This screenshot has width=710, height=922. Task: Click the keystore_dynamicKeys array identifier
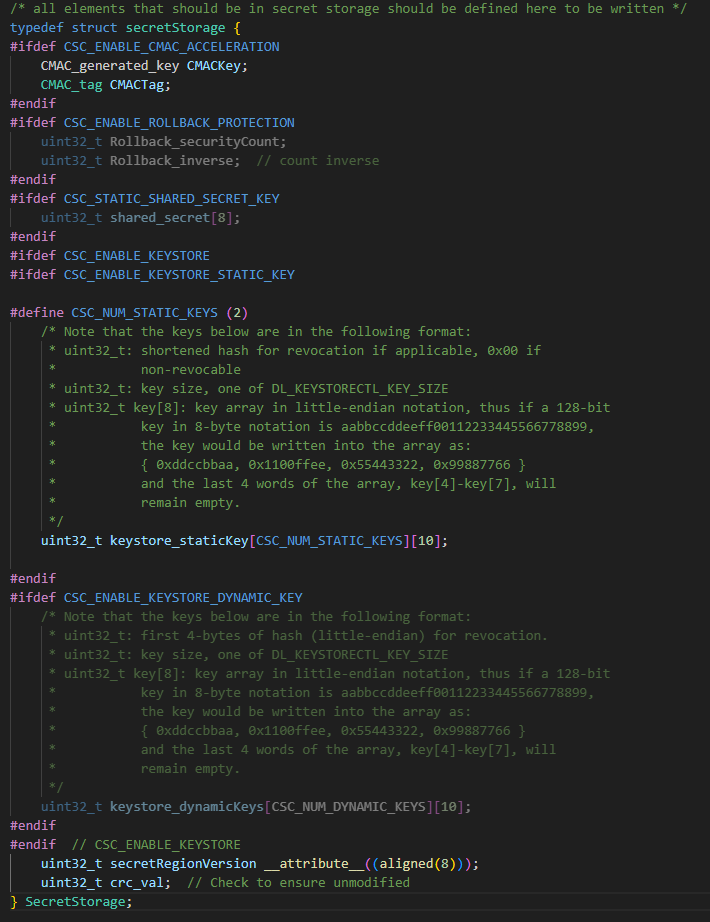(186, 807)
